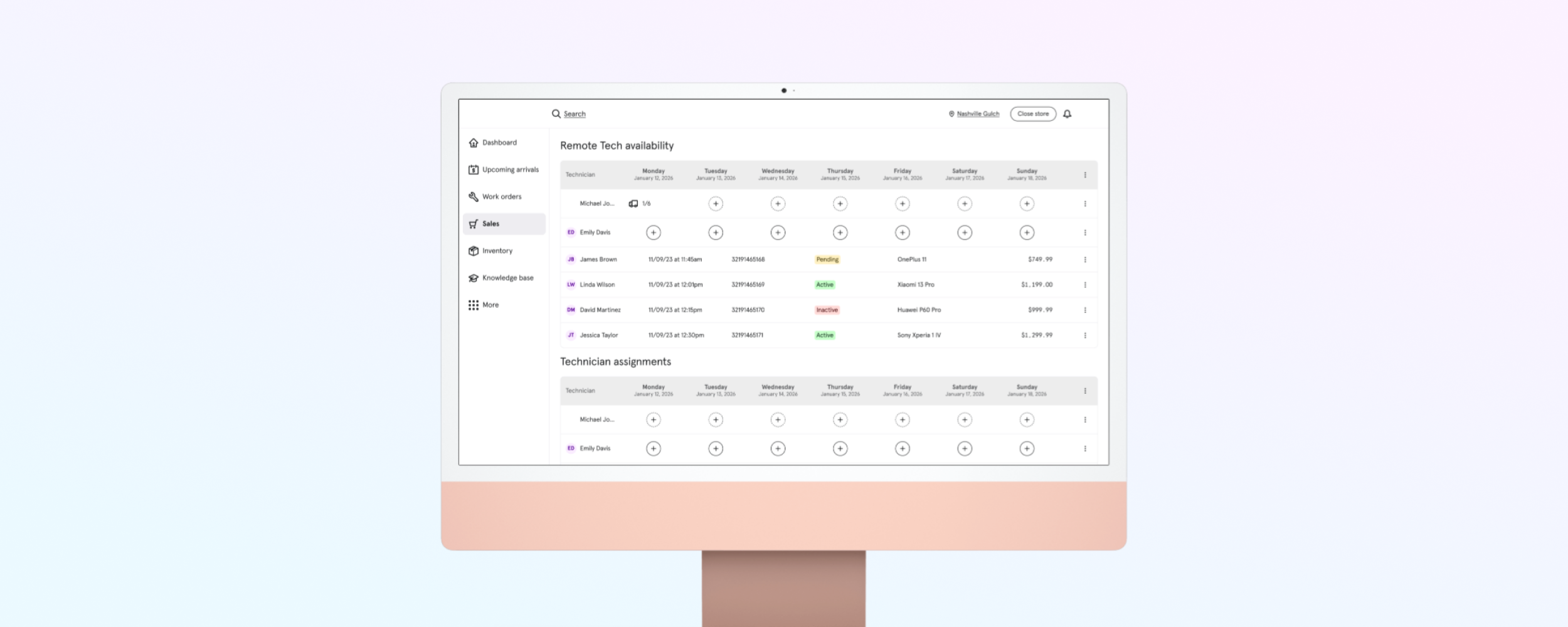The height and width of the screenshot is (627, 1568).
Task: Add Friday availability for Emily Davis in Remote Tech
Action: point(902,233)
